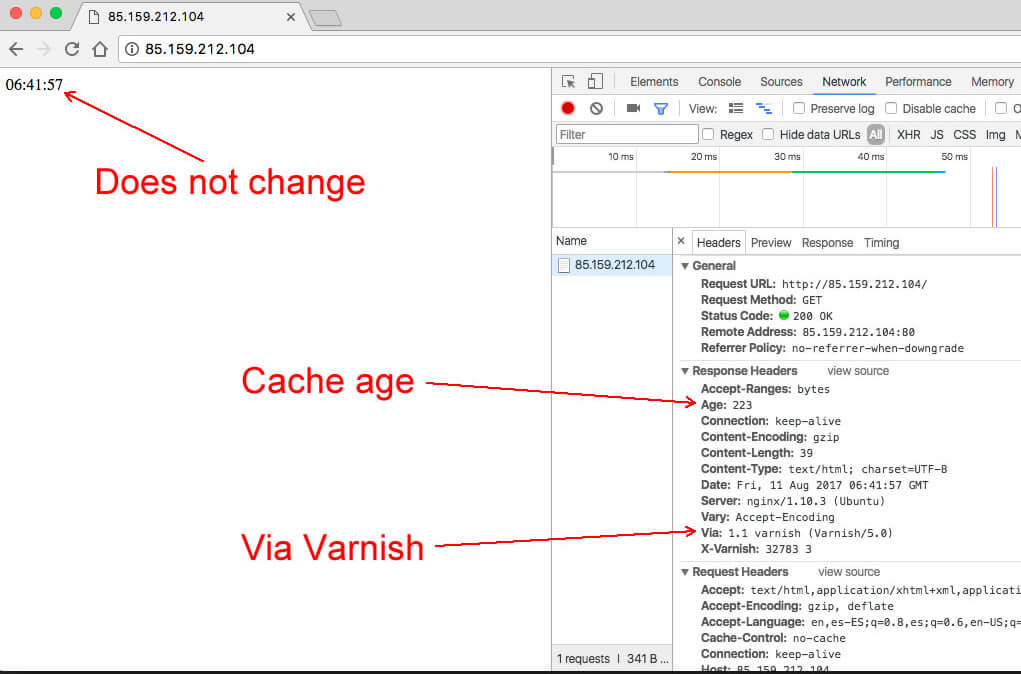Select the Network tab

844,81
